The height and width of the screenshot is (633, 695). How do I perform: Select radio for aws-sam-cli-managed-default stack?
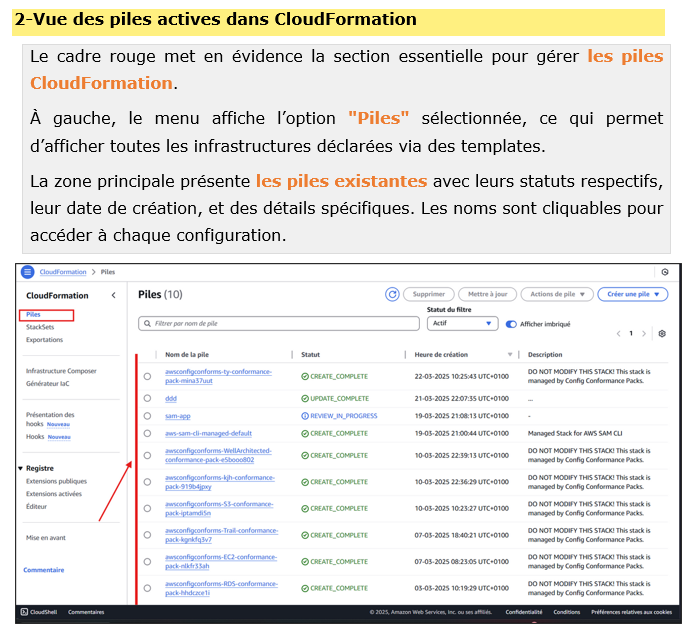pyautogui.click(x=147, y=434)
